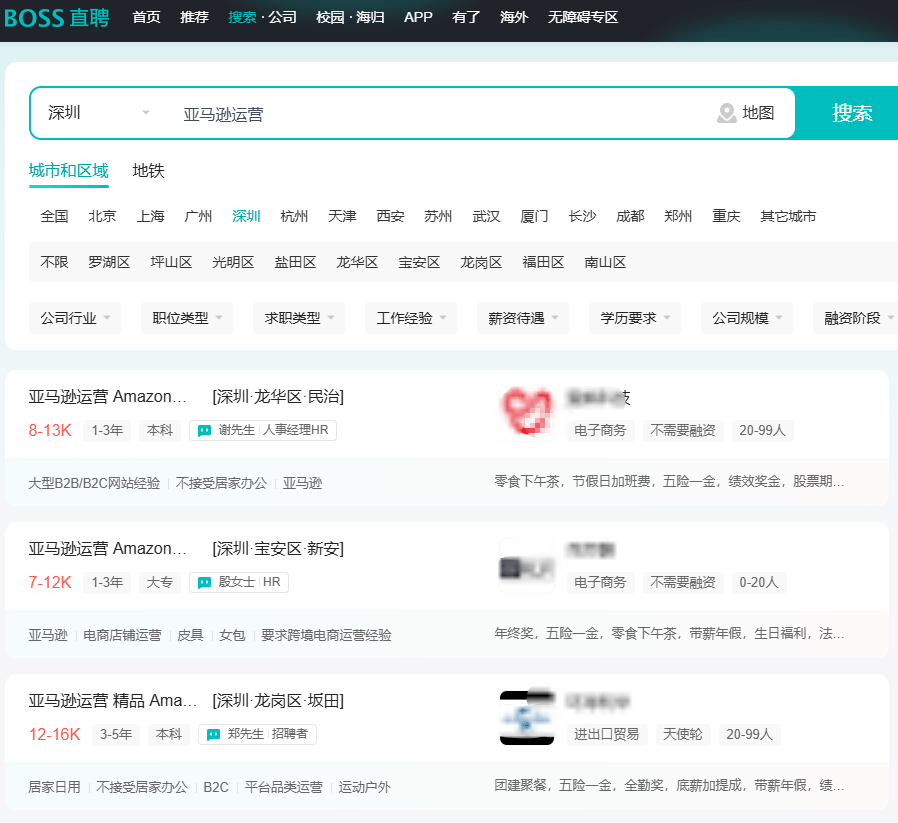Select highlighted 深圳 city option
Image resolution: width=898 pixels, height=823 pixels.
[246, 216]
